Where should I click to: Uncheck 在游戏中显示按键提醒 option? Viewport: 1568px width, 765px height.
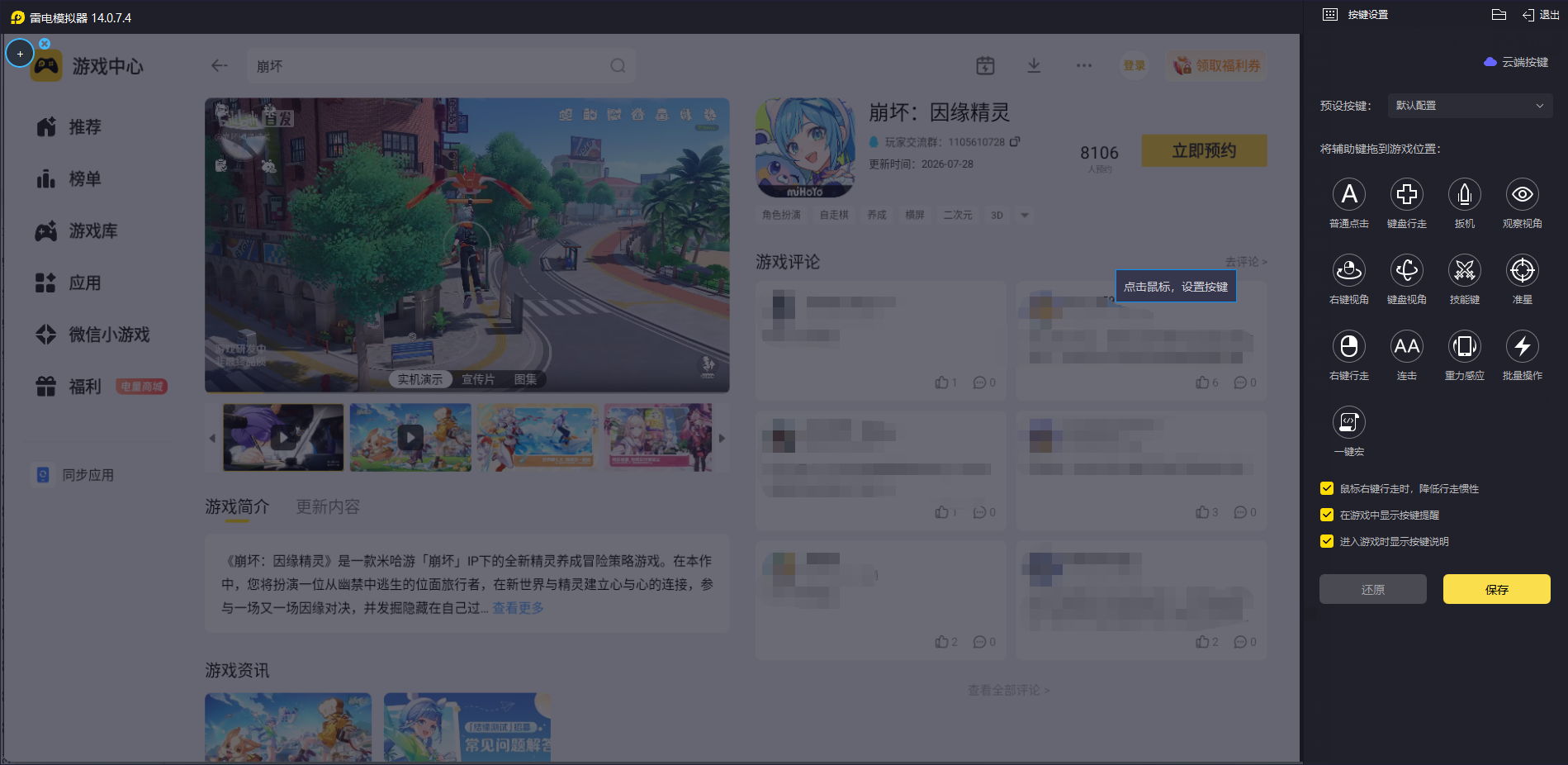click(x=1327, y=515)
